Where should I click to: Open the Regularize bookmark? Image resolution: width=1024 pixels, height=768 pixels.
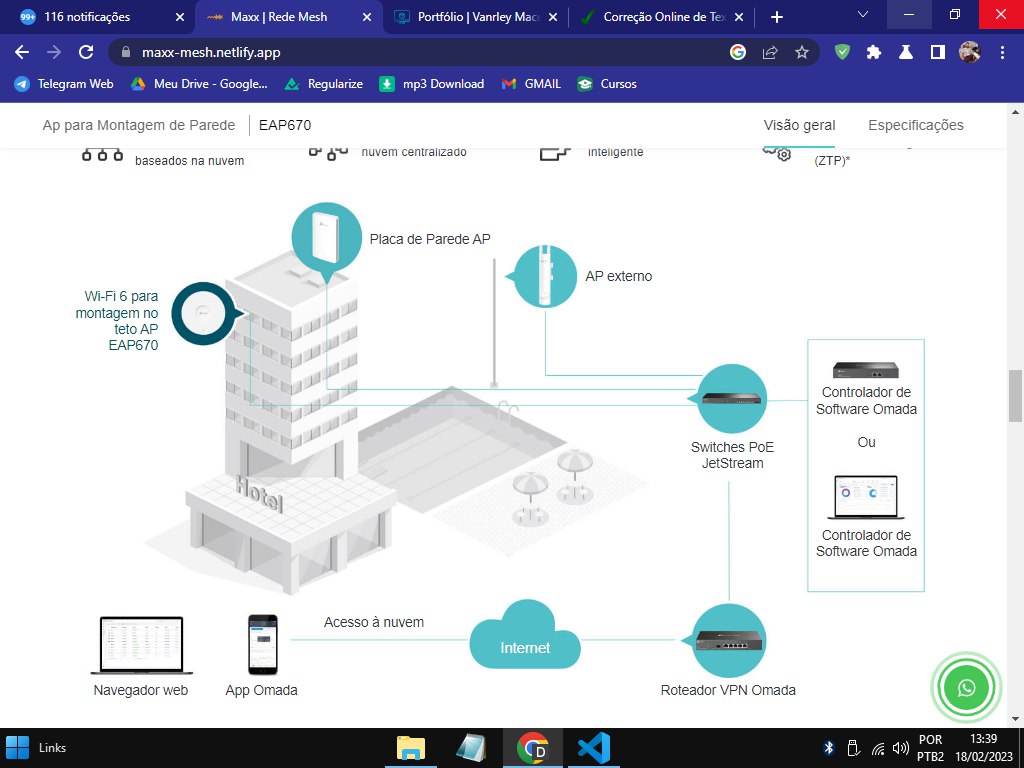324,84
